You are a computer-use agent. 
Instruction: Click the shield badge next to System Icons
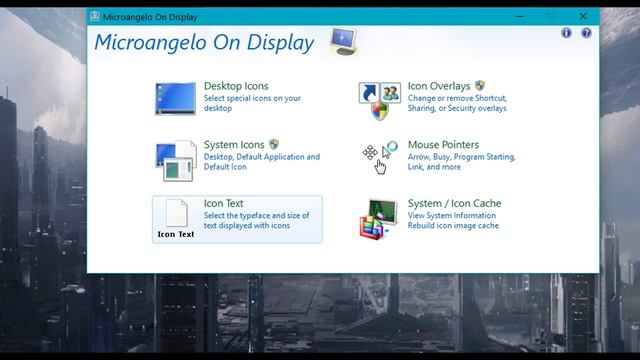274,144
